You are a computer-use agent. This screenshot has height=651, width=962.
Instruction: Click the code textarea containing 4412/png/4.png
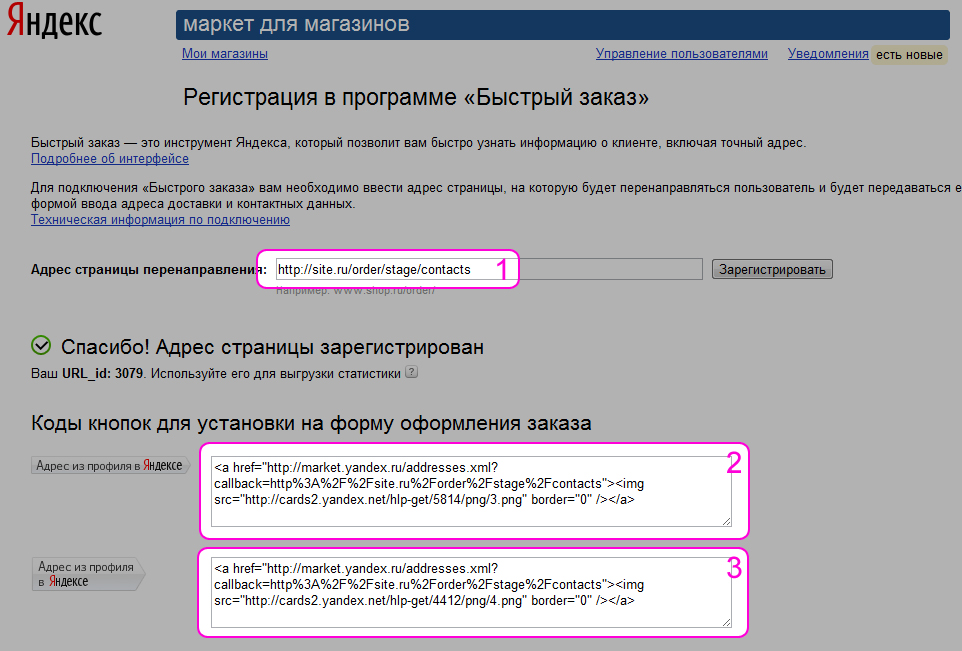pos(471,593)
